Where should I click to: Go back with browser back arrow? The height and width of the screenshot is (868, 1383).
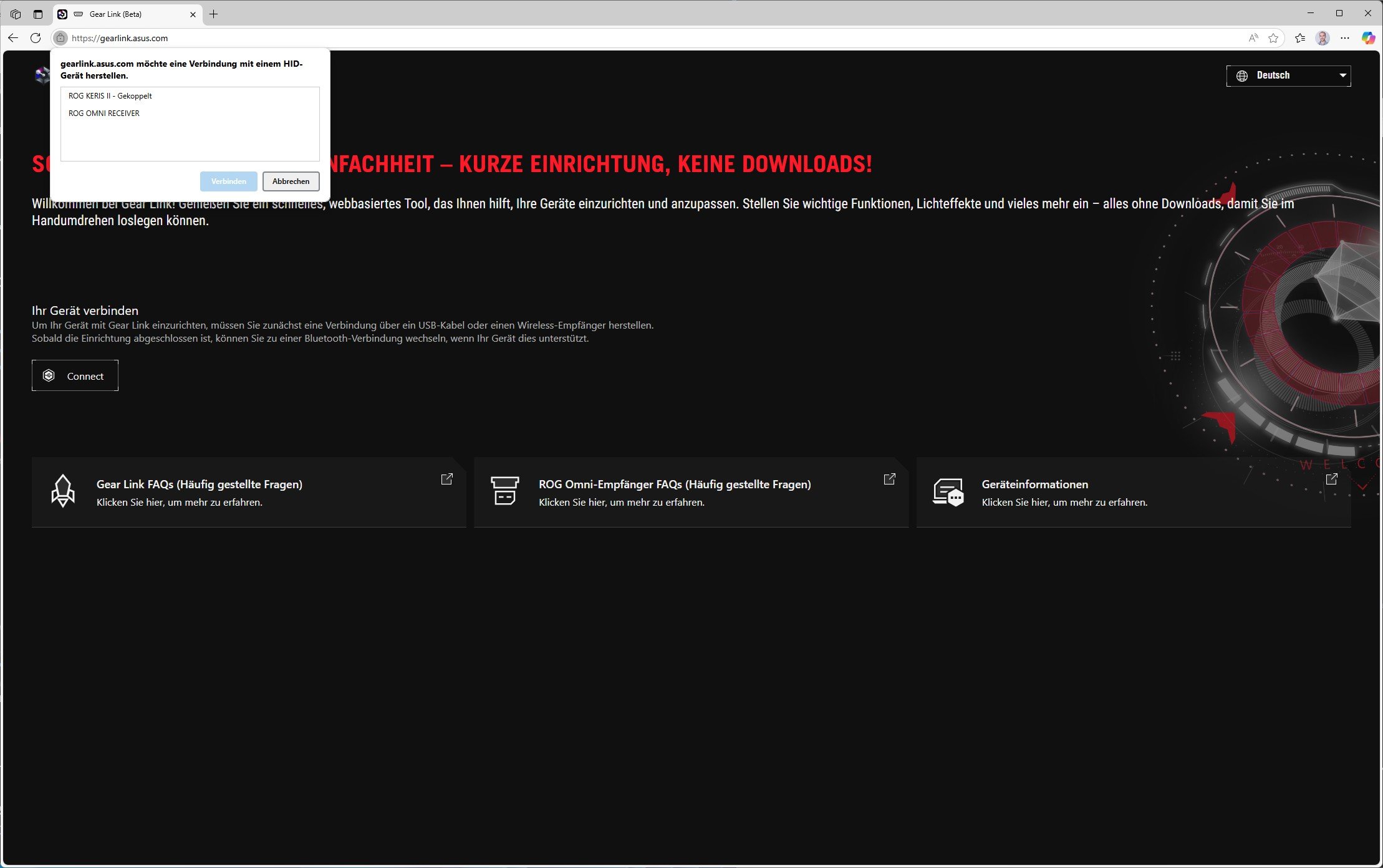[x=13, y=38]
